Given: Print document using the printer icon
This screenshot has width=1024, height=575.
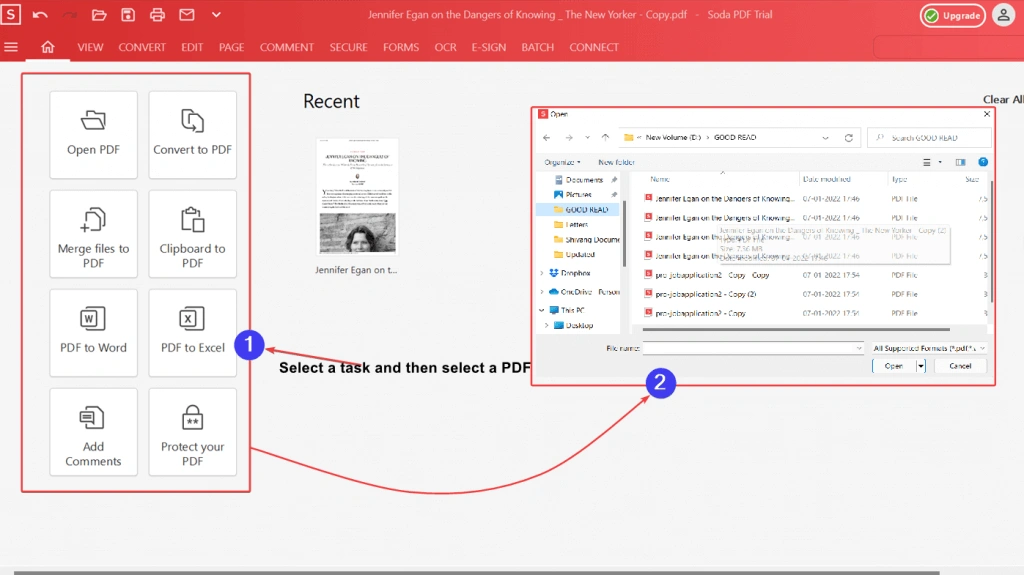Looking at the screenshot, I should (157, 14).
